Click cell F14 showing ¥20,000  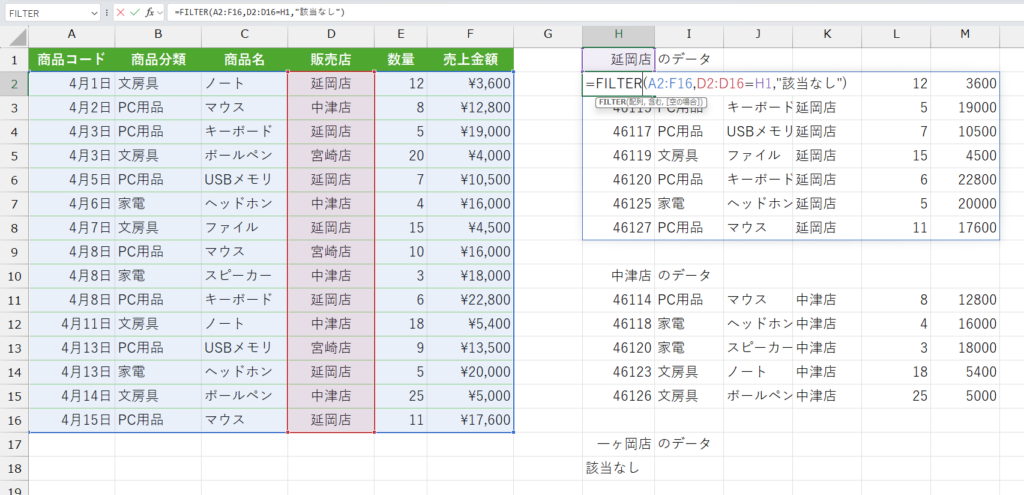click(x=470, y=372)
